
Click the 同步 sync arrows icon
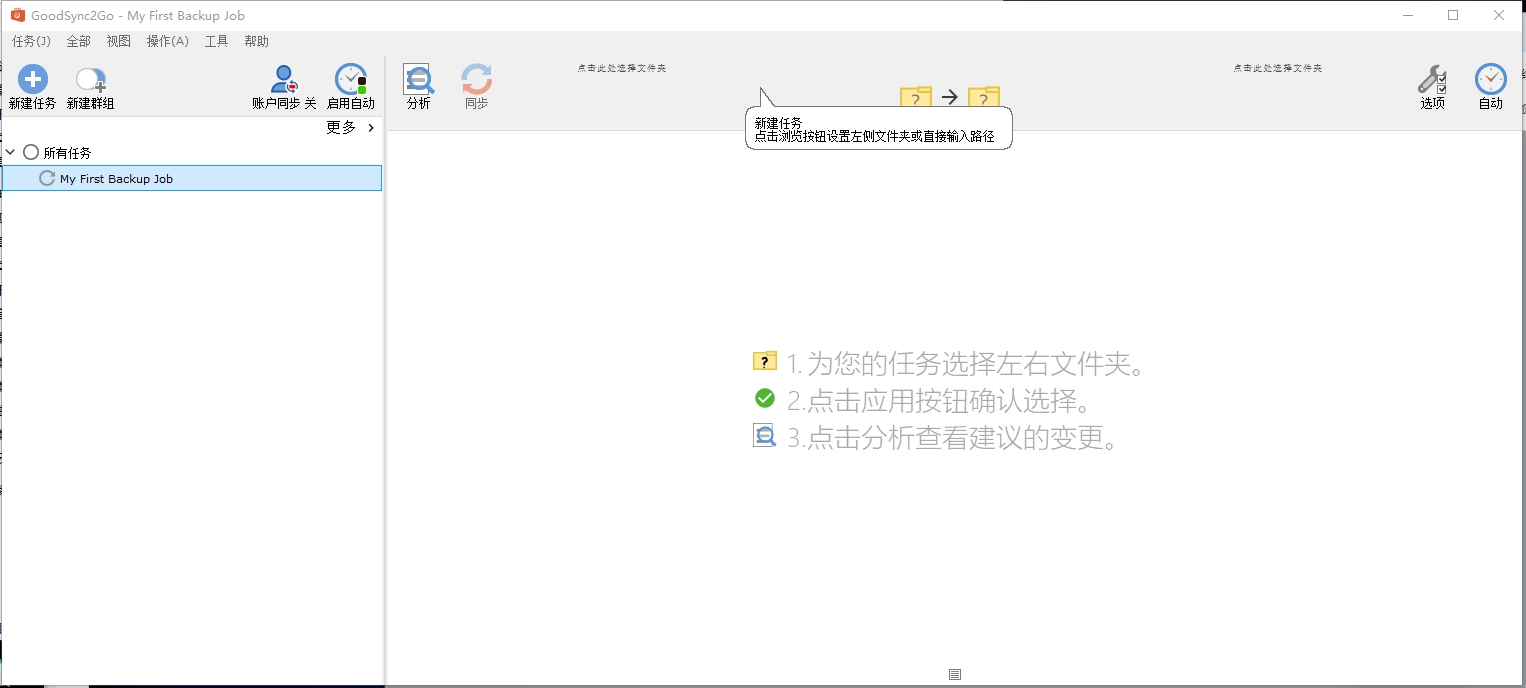click(x=476, y=79)
